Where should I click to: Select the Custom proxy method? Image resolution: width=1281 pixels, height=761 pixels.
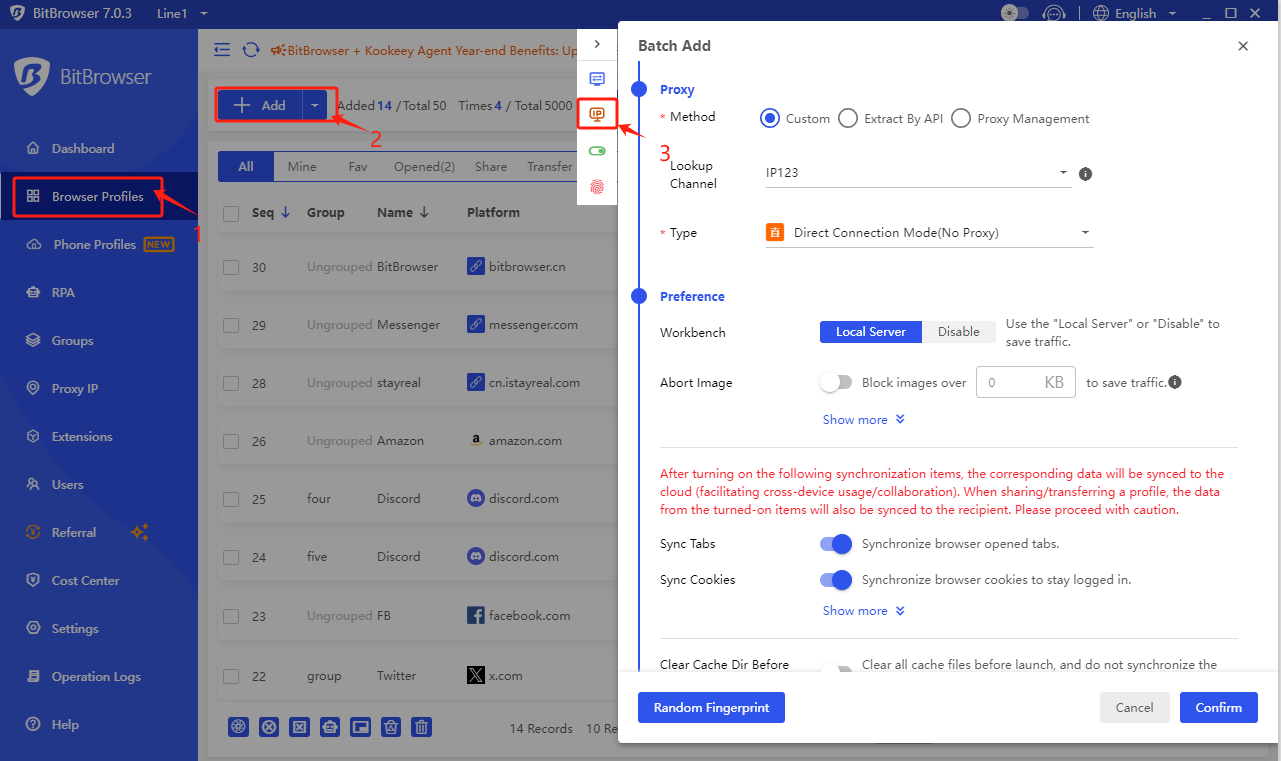click(769, 118)
